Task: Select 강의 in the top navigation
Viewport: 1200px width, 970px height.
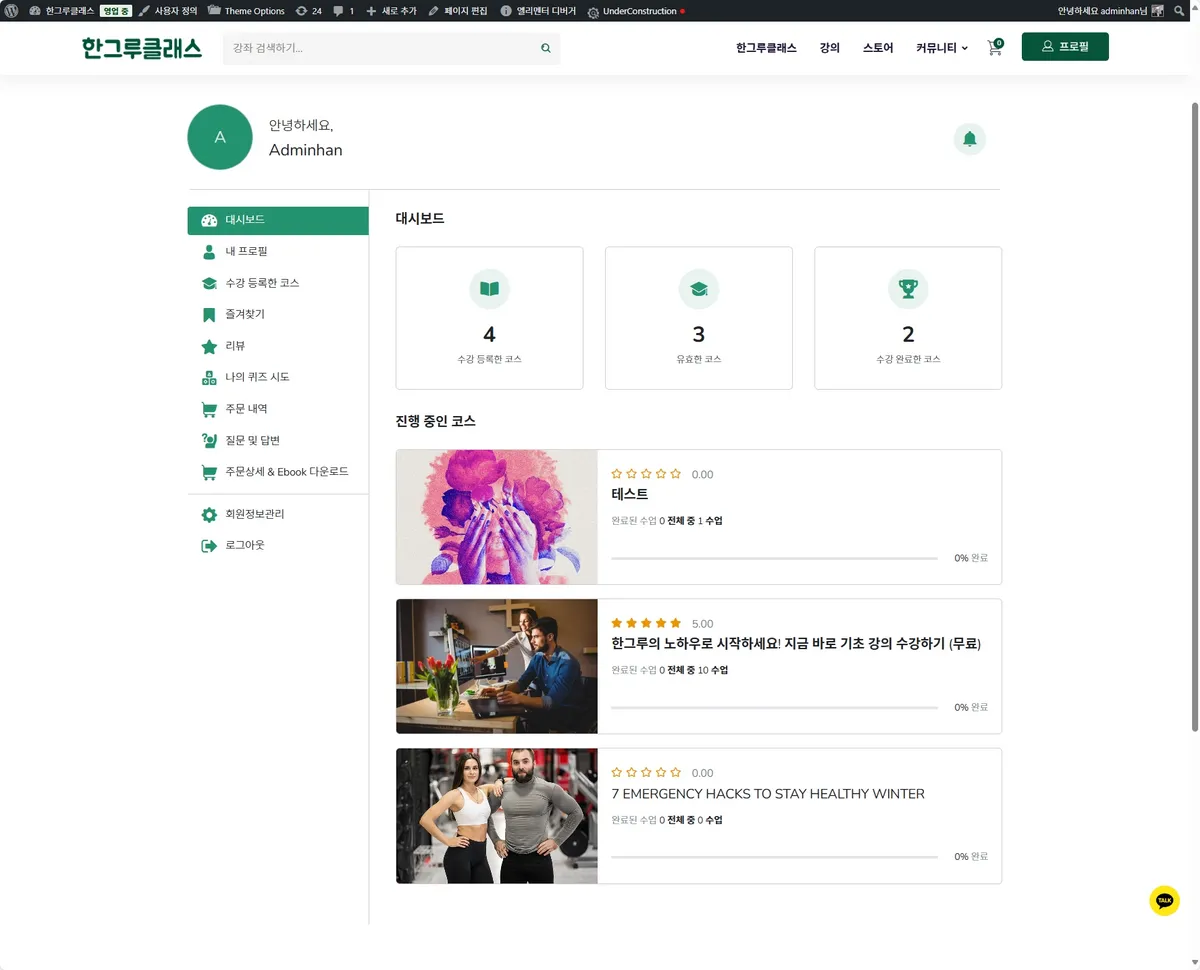Action: coord(829,47)
